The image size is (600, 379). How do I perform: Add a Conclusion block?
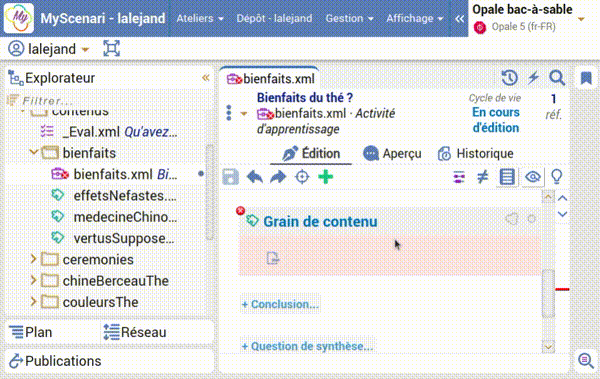(280, 304)
